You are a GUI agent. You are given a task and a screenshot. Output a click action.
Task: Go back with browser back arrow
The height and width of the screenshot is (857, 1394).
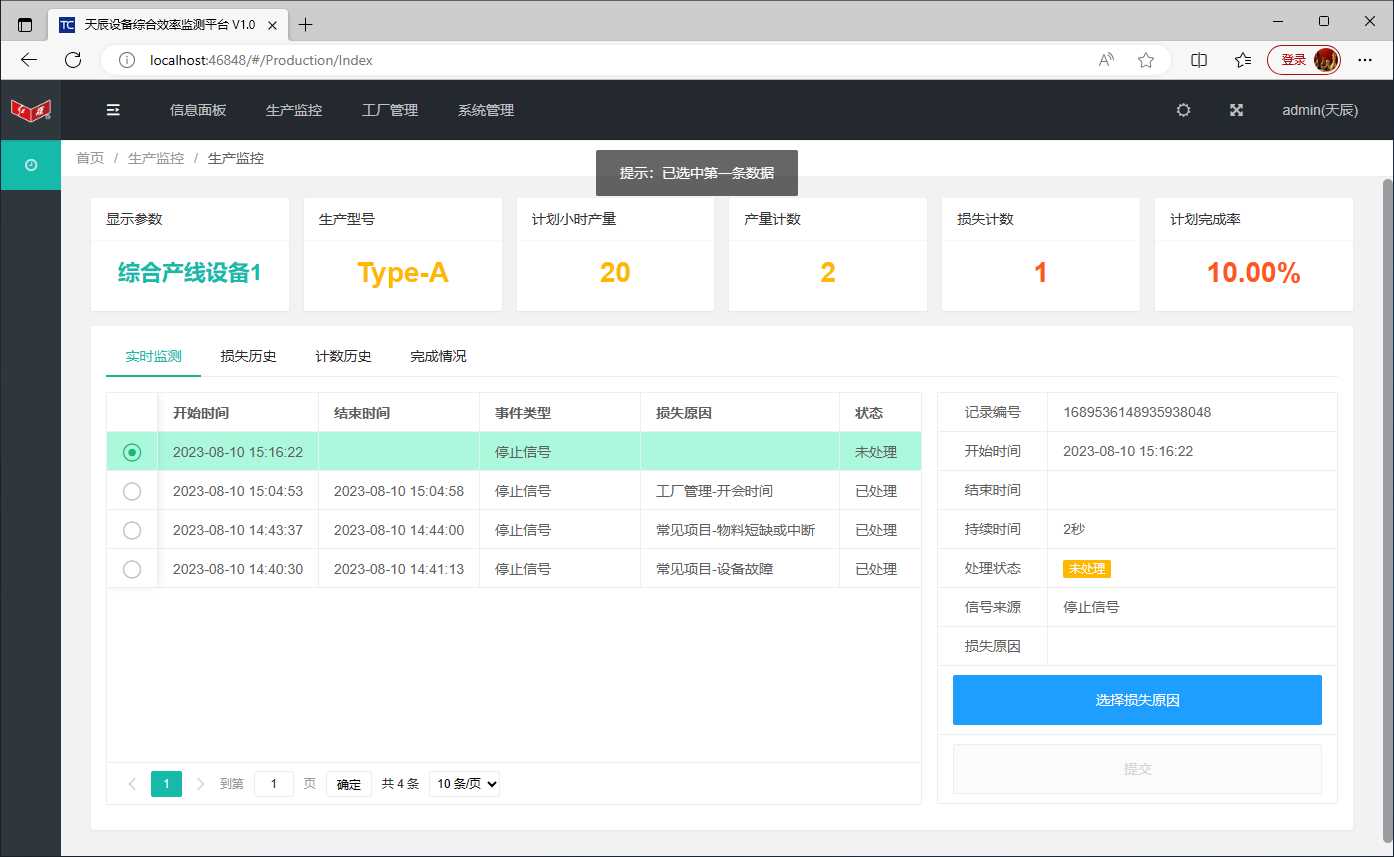point(28,60)
